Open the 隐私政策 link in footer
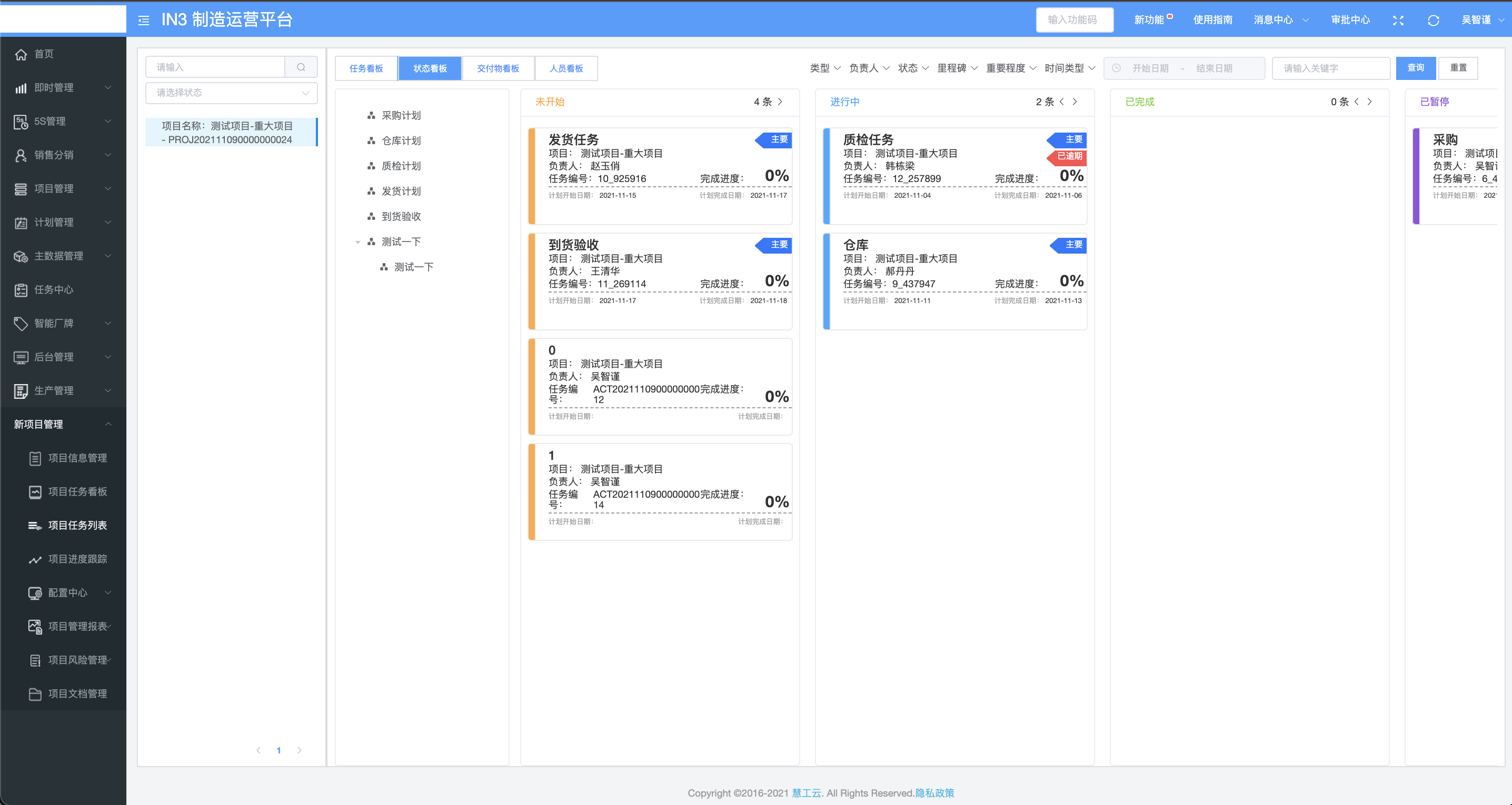This screenshot has height=805, width=1512. 934,793
